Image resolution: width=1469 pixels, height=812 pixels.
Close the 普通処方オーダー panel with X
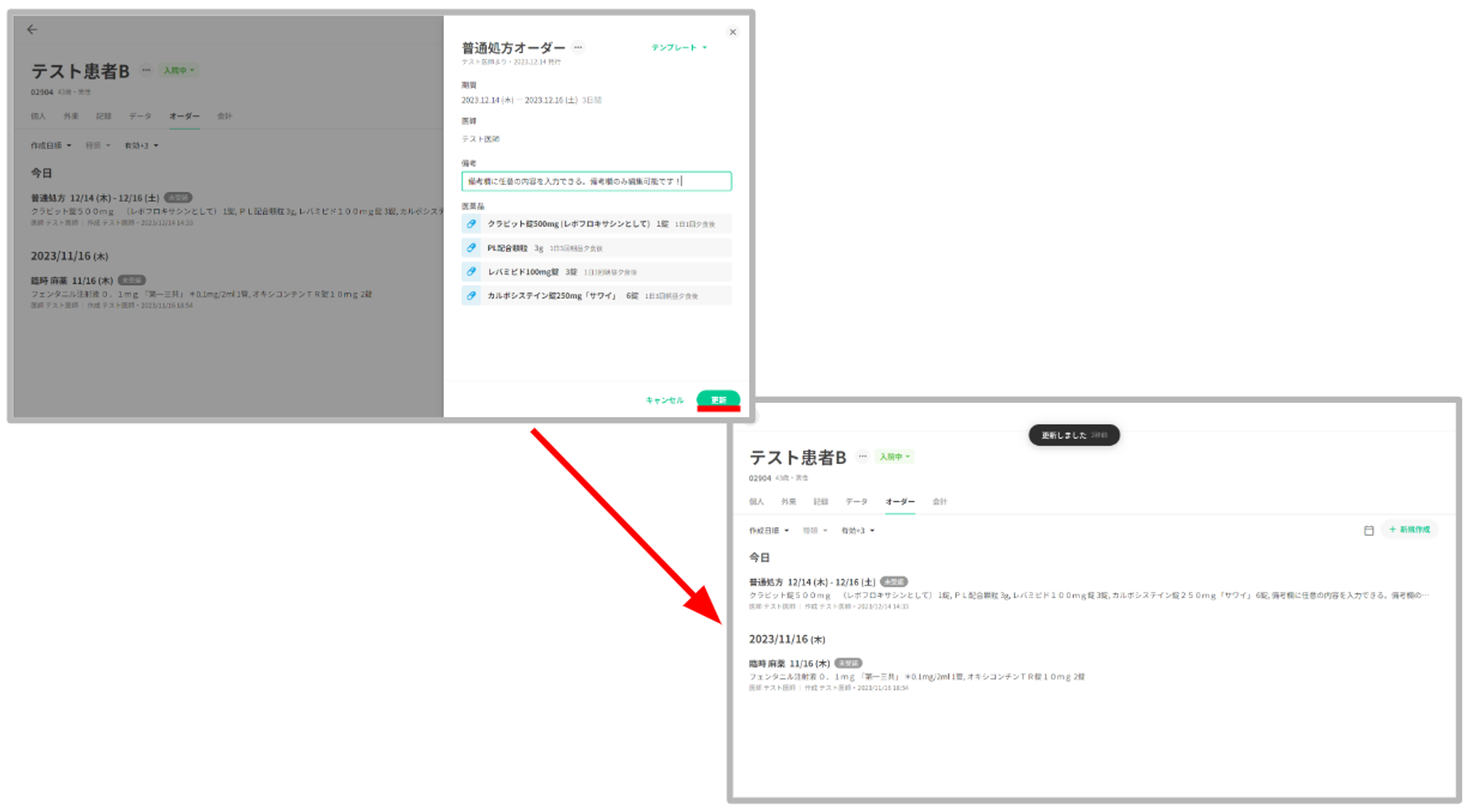pyautogui.click(x=732, y=32)
